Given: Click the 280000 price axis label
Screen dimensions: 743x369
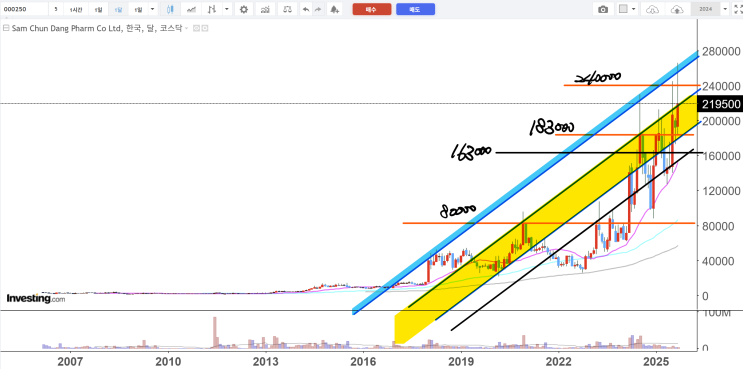Looking at the screenshot, I should click(721, 51).
